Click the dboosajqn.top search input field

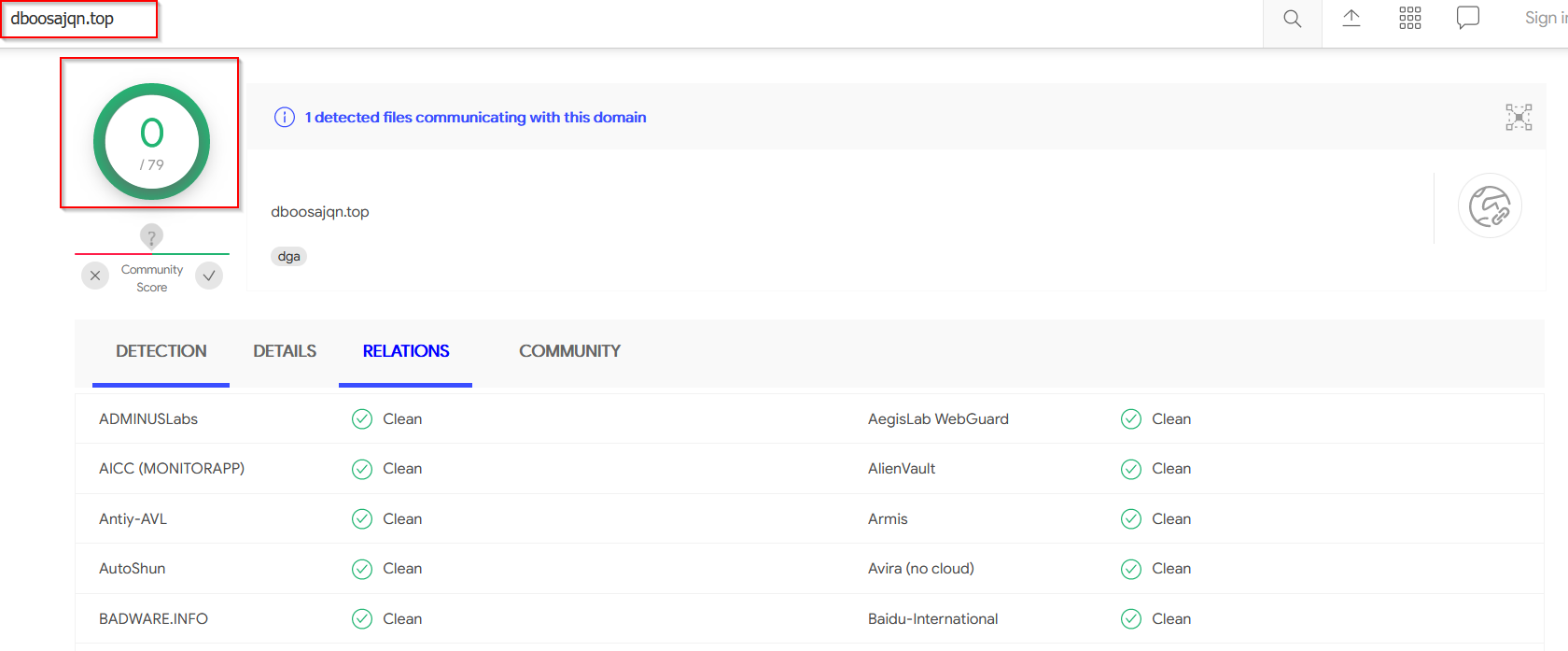coord(79,19)
